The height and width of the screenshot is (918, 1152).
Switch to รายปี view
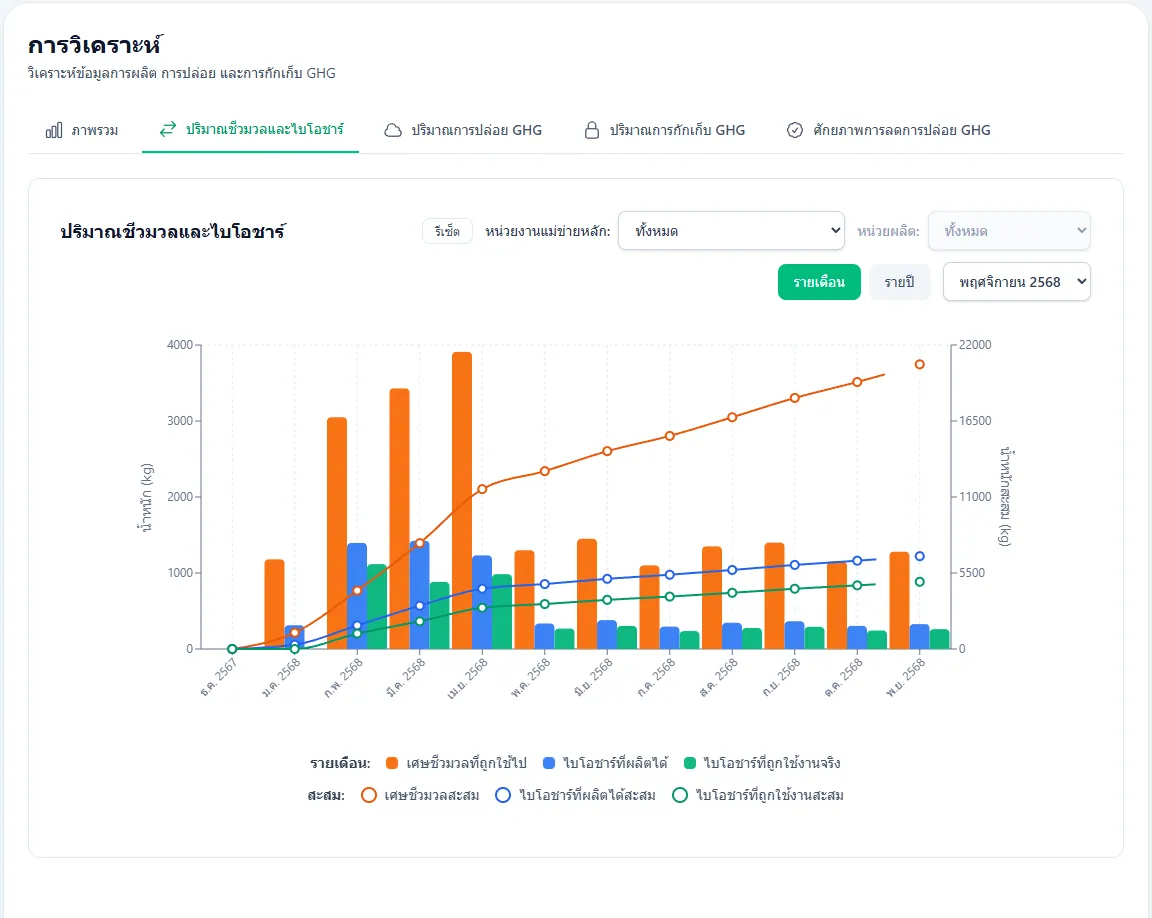point(899,282)
